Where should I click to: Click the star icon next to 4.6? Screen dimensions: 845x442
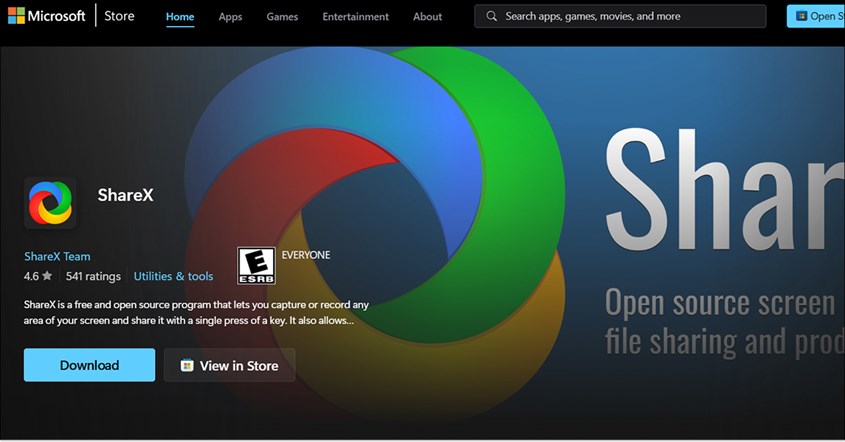(47, 276)
